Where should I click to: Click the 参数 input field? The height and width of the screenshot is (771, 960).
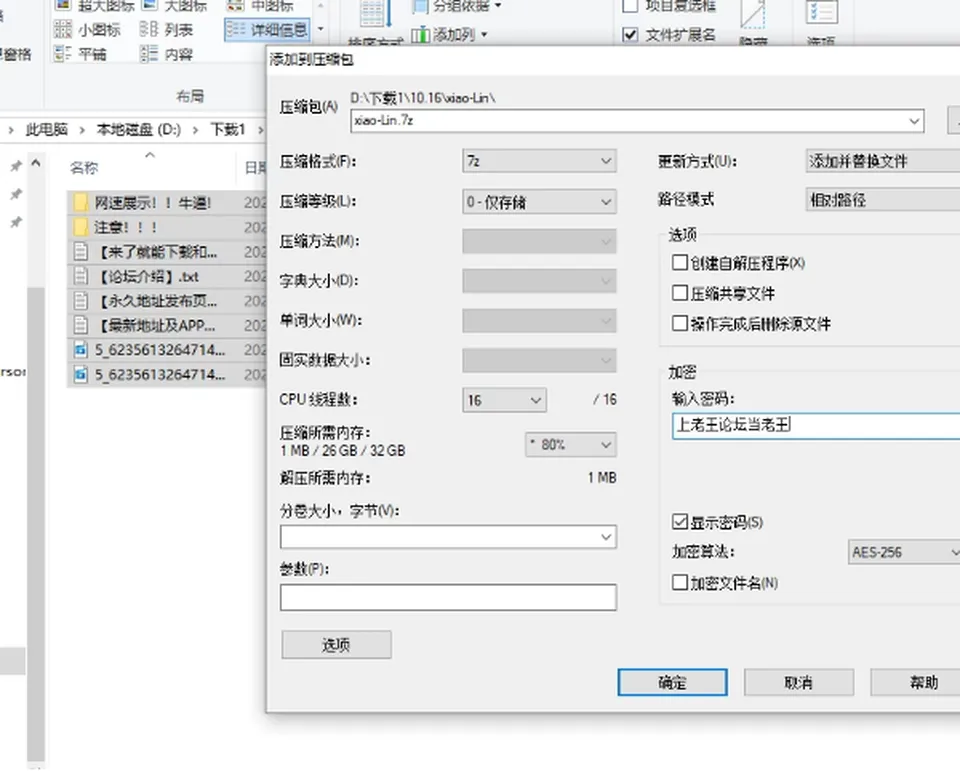(x=448, y=597)
